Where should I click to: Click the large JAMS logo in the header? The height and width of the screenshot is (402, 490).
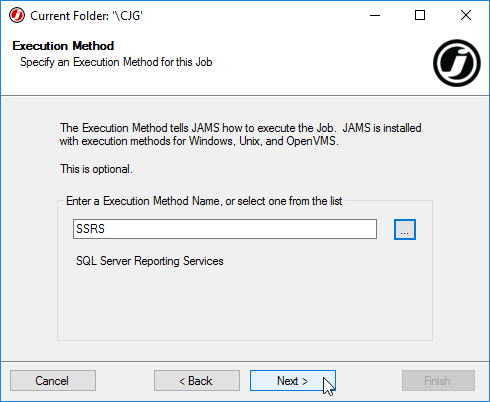tap(457, 63)
